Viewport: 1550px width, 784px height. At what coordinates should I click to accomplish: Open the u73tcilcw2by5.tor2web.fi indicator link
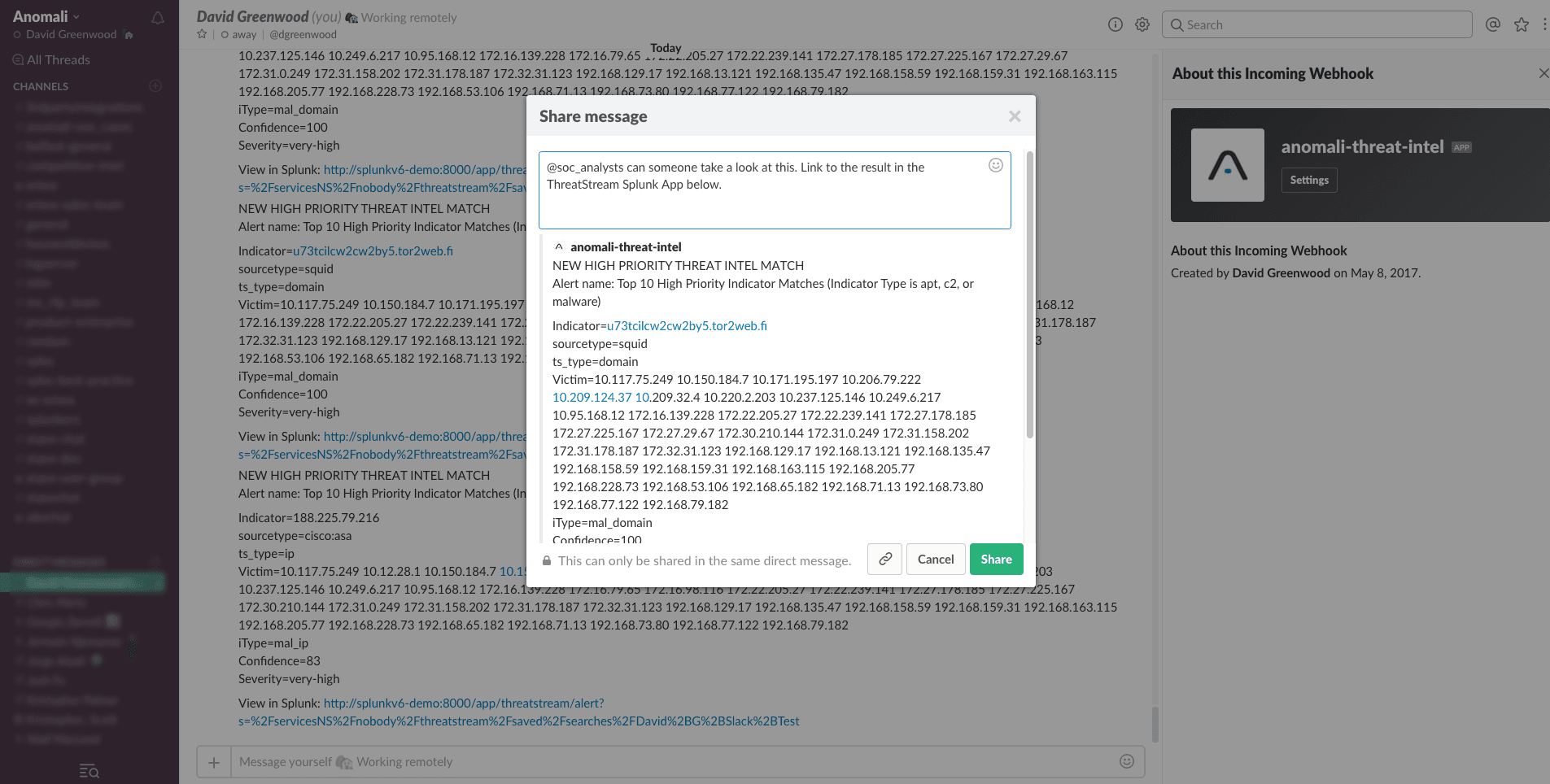(x=686, y=325)
